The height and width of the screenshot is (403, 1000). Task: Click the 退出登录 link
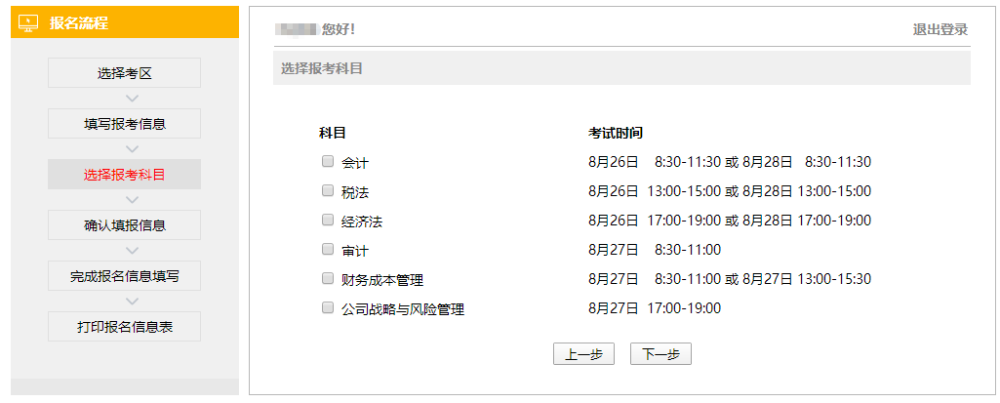[x=940, y=29]
